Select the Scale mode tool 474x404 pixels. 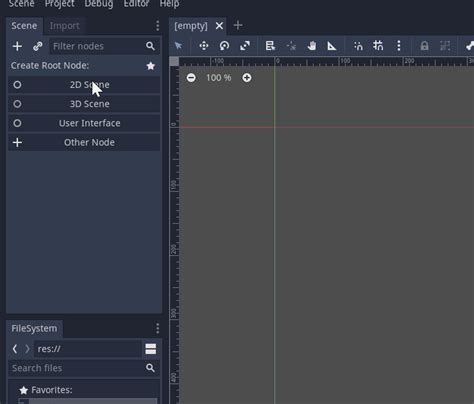pyautogui.click(x=245, y=46)
